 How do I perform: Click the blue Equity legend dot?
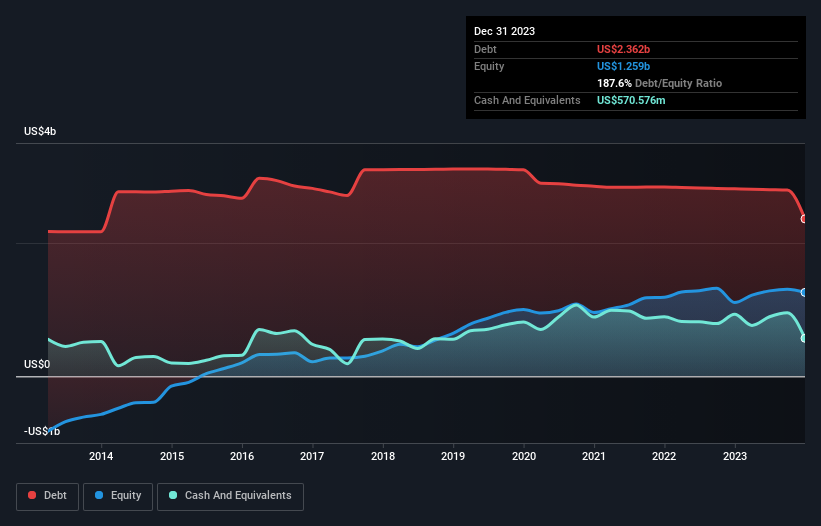(x=99, y=495)
